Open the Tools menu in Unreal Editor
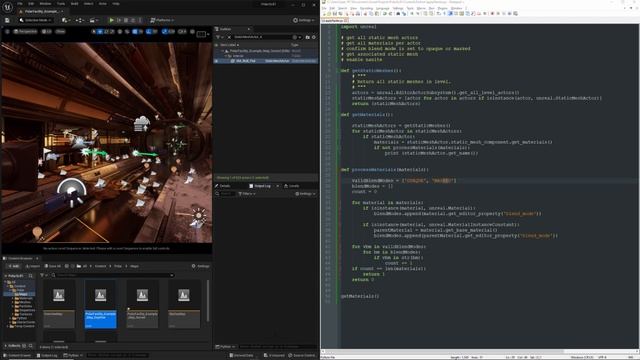The image size is (640, 360). click(x=61, y=4)
